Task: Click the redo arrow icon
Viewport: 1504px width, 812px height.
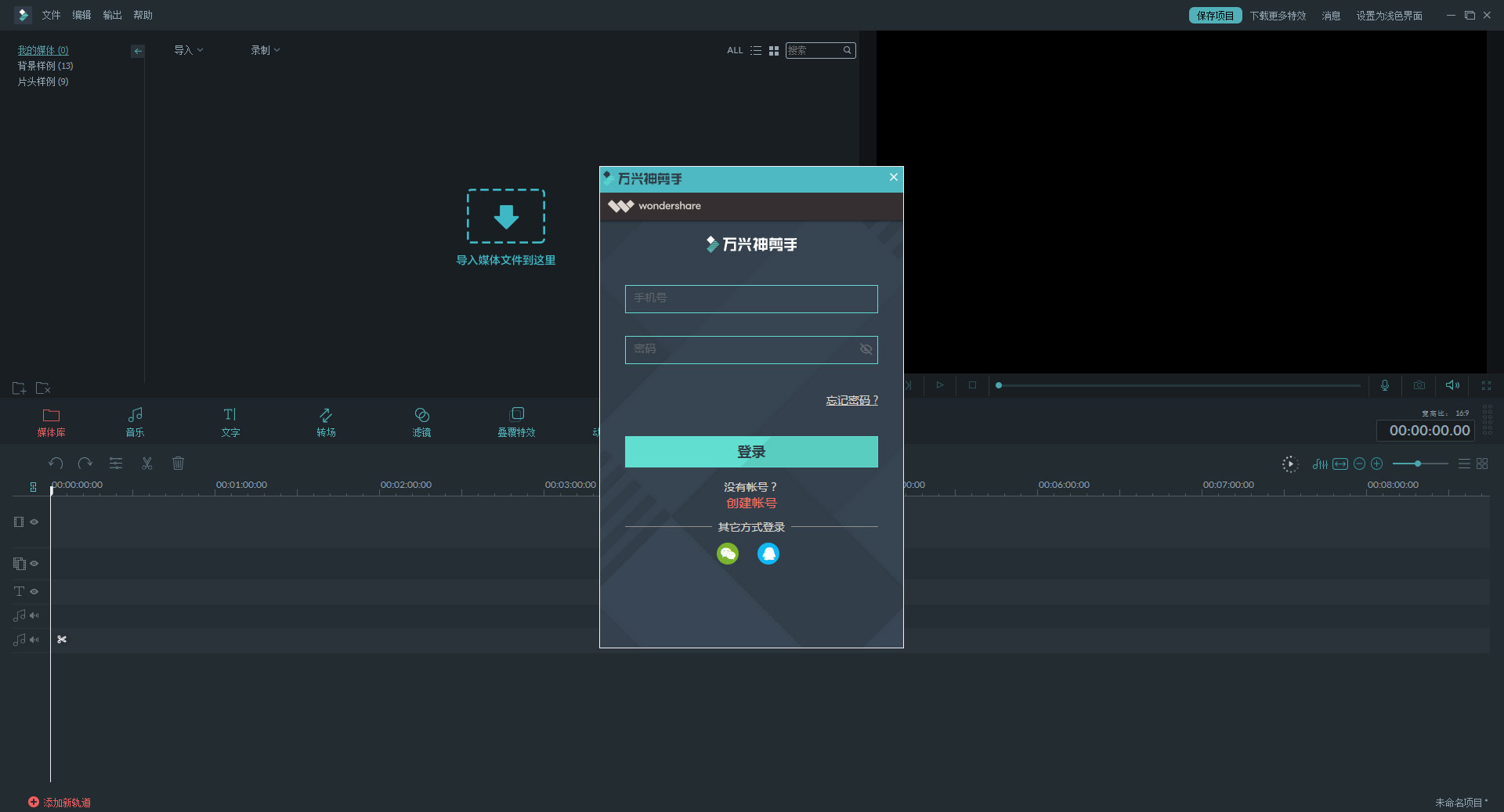Action: (x=85, y=463)
